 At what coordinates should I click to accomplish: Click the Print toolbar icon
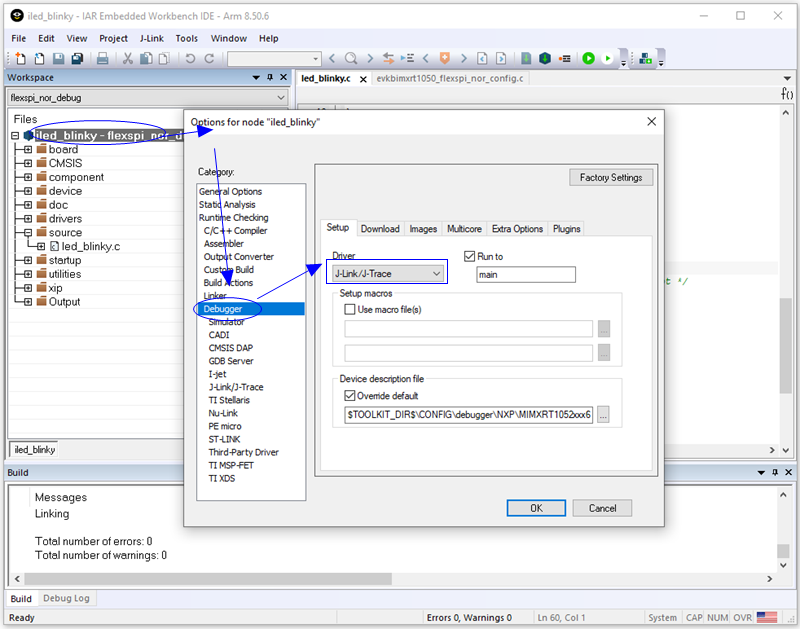pyautogui.click(x=102, y=59)
